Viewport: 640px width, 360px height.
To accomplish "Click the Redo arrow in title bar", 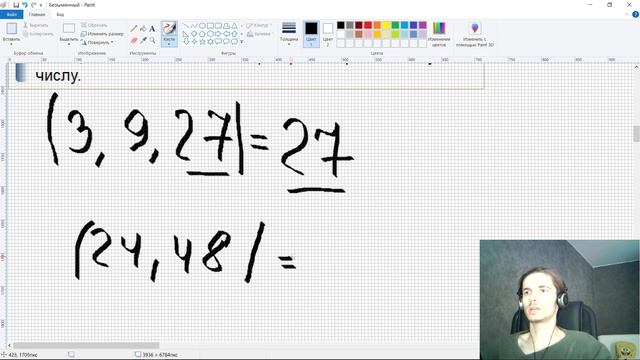I will click(33, 5).
